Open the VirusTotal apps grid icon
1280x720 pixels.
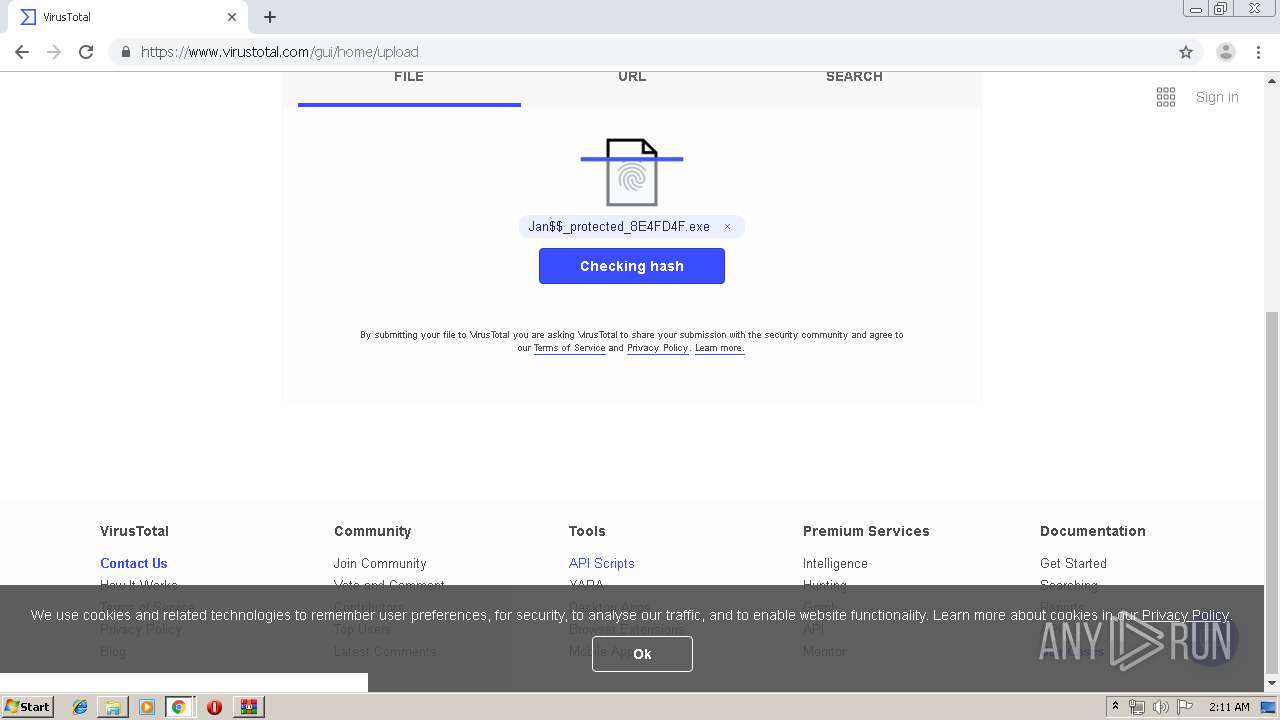tap(1166, 97)
